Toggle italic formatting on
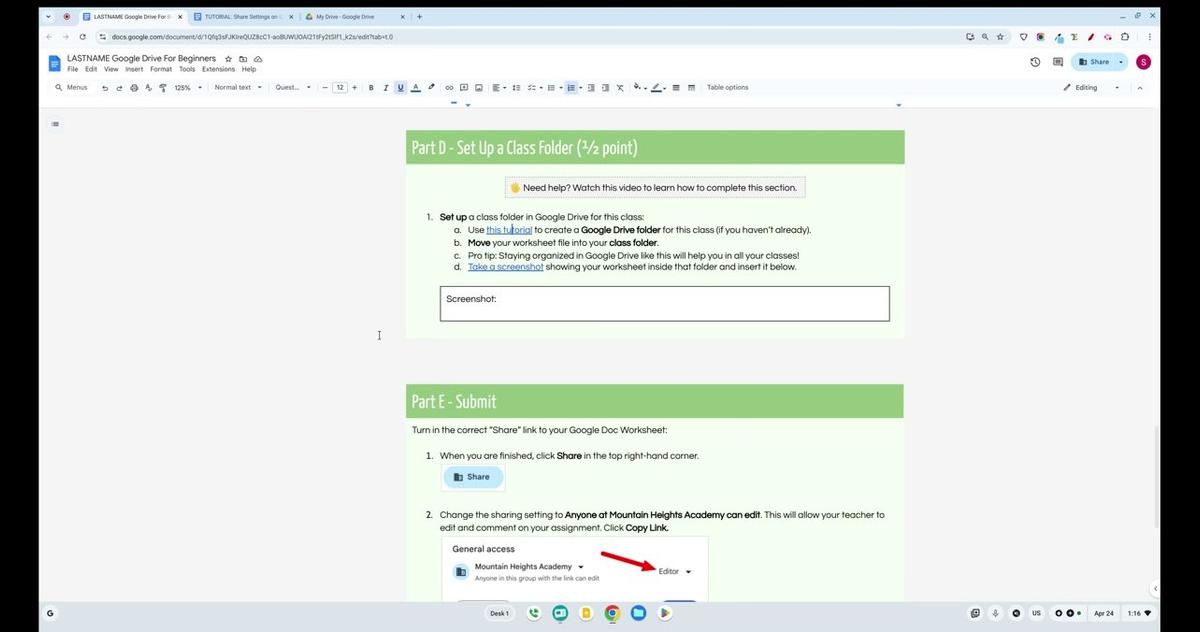 (x=385, y=87)
